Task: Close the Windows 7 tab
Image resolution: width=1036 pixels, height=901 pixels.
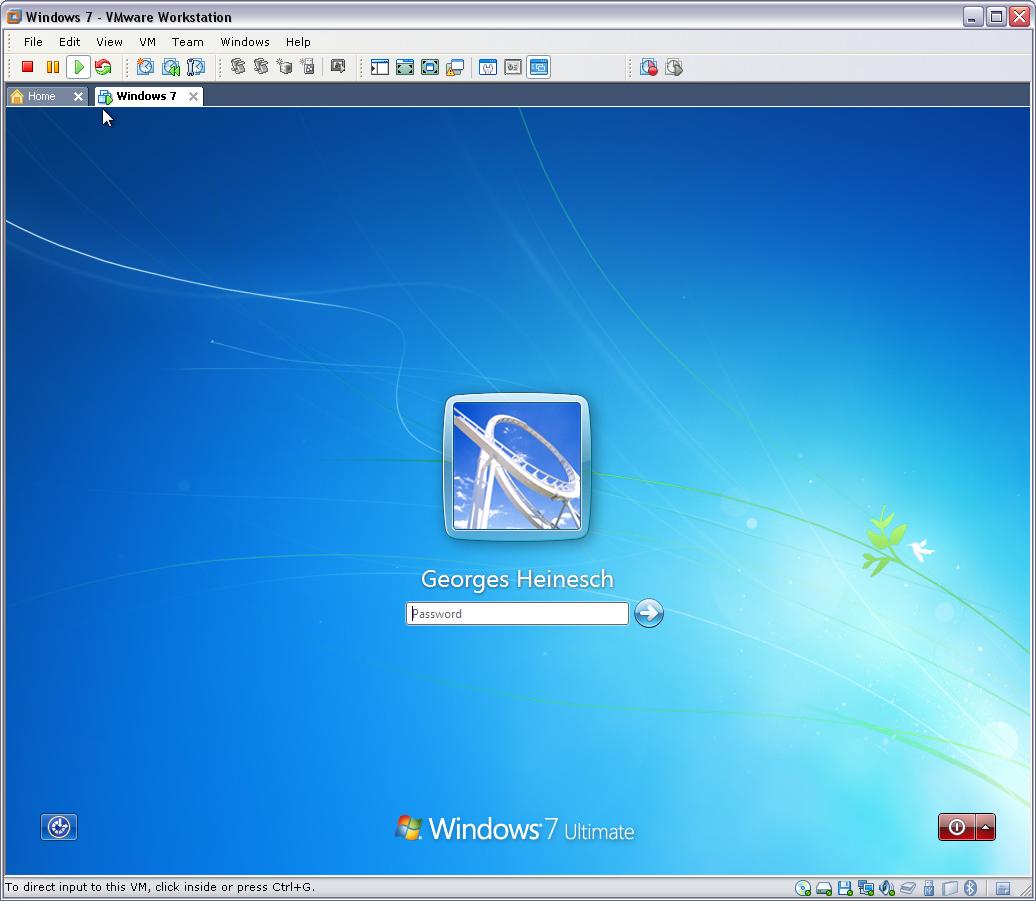Action: pos(193,96)
